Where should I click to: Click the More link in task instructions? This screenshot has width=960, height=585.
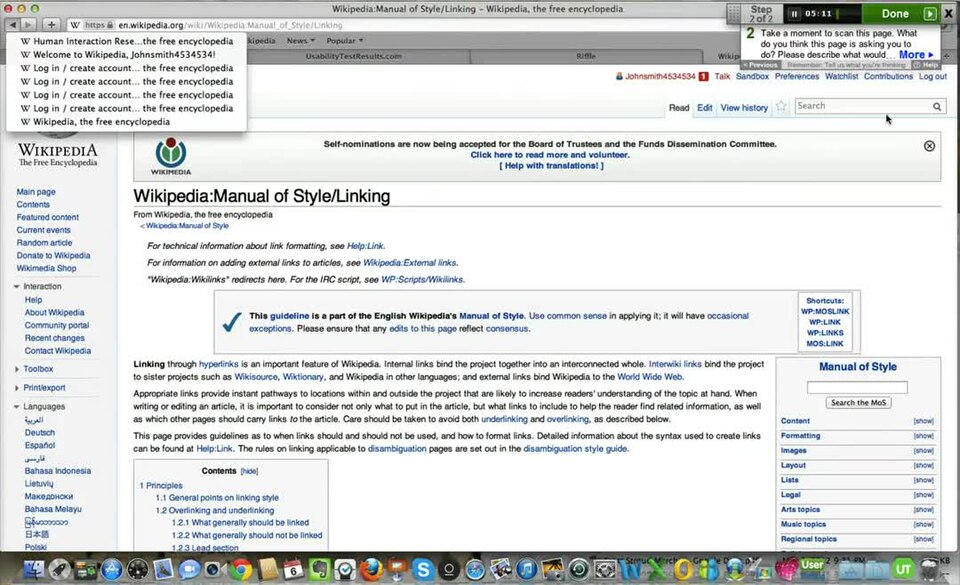[x=916, y=54]
